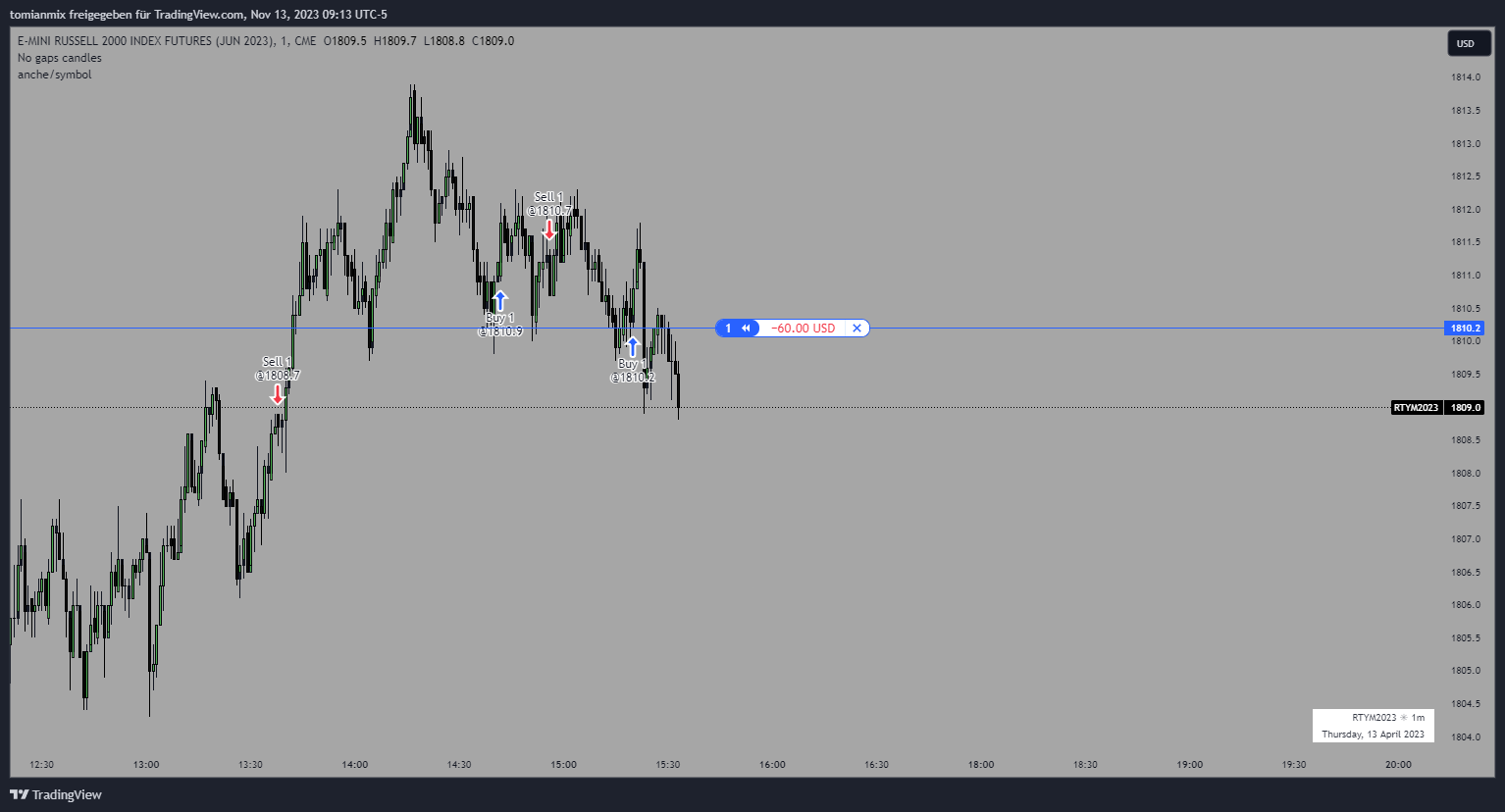Click the -60.00 USD profit/loss label
This screenshot has width=1505, height=812.
pyautogui.click(x=803, y=329)
